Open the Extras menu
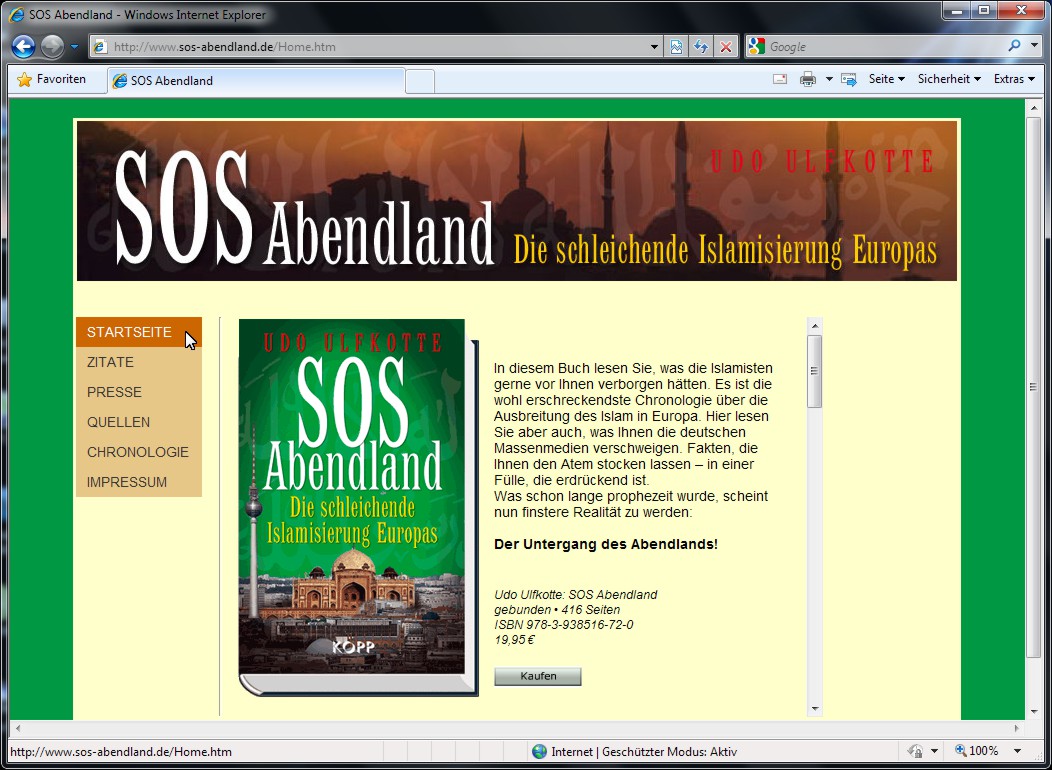Screen dimensions: 1052x770 pyautogui.click(x=1014, y=79)
